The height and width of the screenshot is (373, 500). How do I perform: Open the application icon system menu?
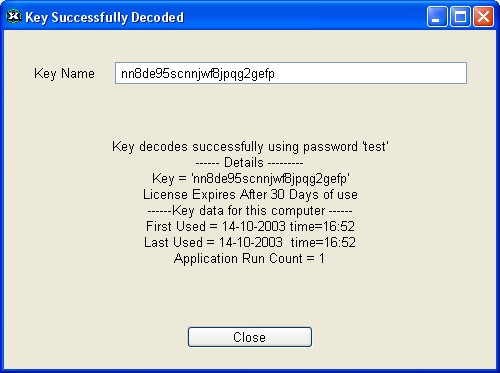click(x=14, y=17)
